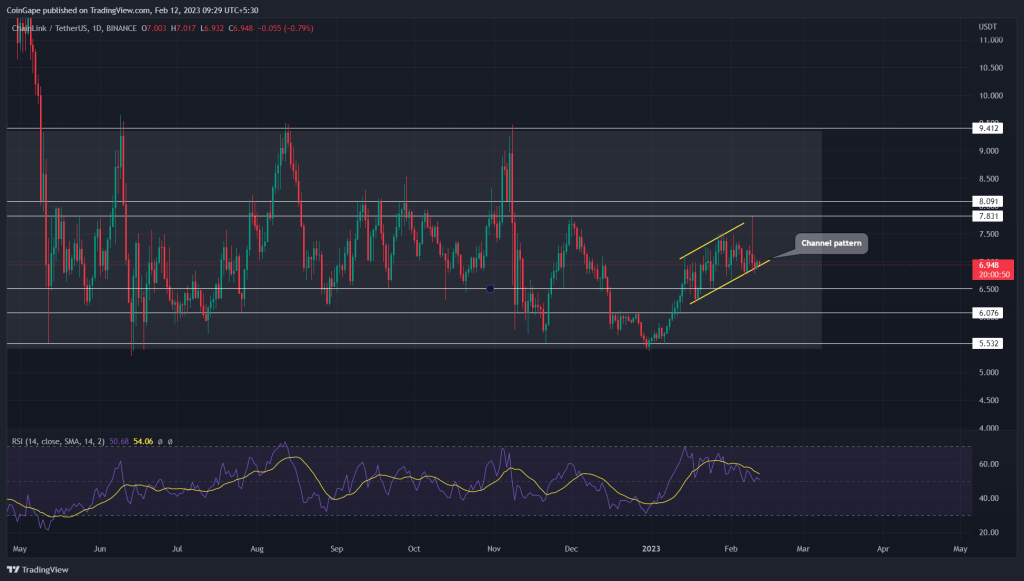Click the Channel pattern callout label
1024x581 pixels.
[x=830, y=243]
